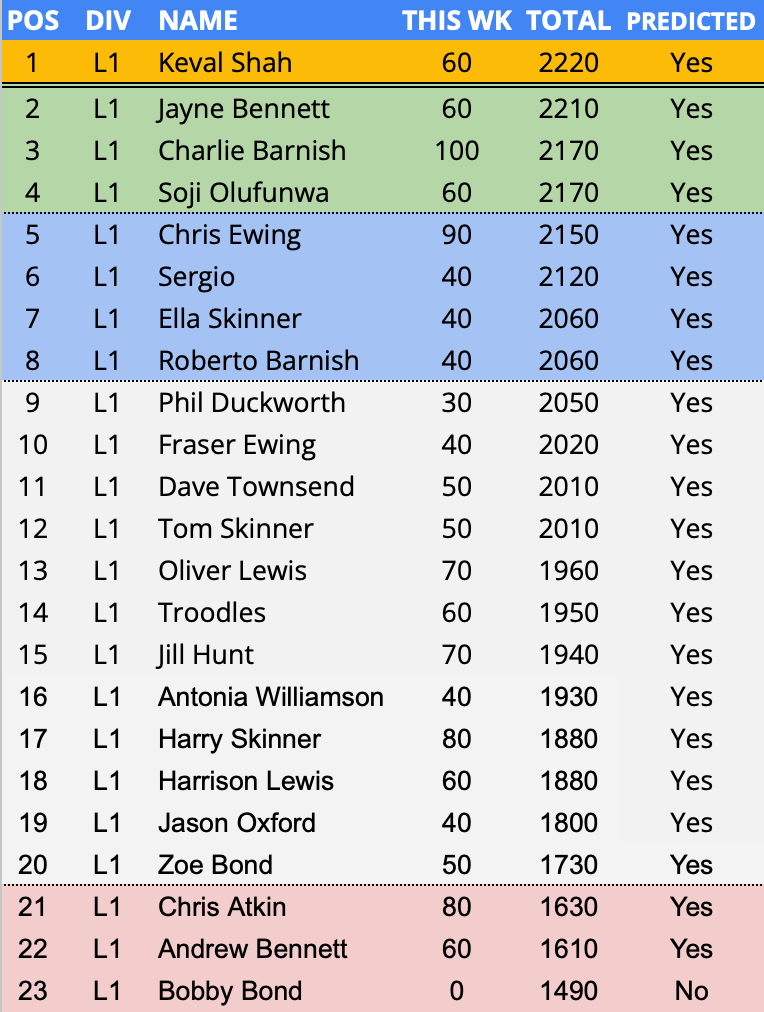
Task: Click Phil Duckworth's name
Action: (251, 403)
